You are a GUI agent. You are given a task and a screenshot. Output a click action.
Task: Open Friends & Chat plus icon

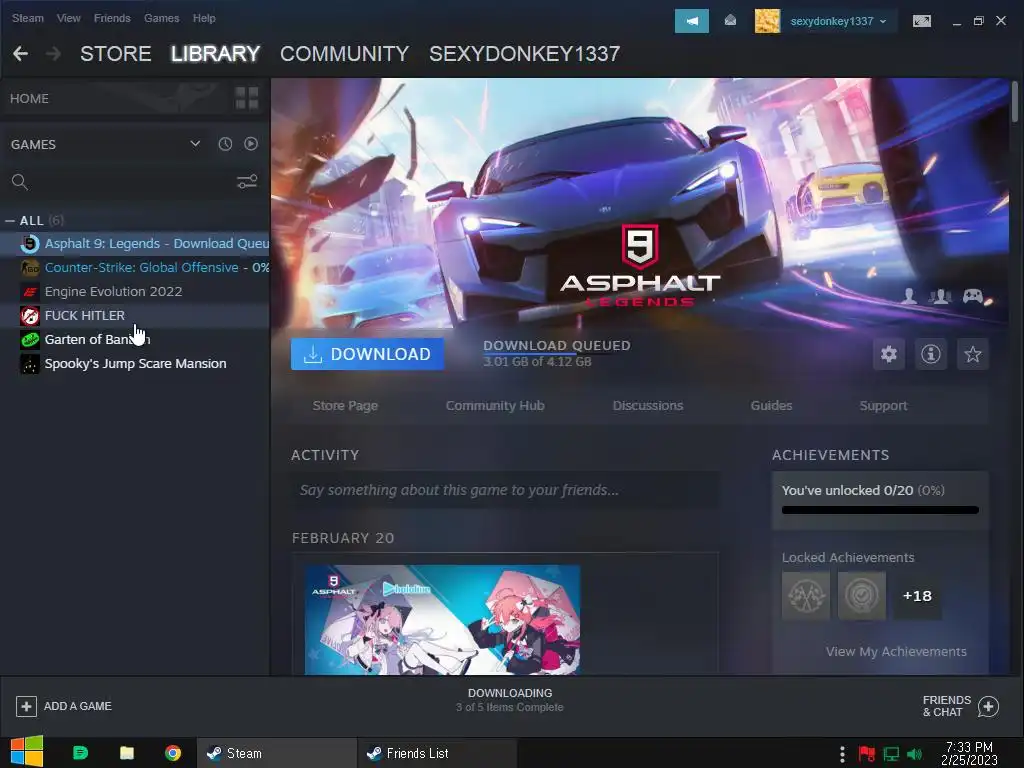pyautogui.click(x=988, y=706)
